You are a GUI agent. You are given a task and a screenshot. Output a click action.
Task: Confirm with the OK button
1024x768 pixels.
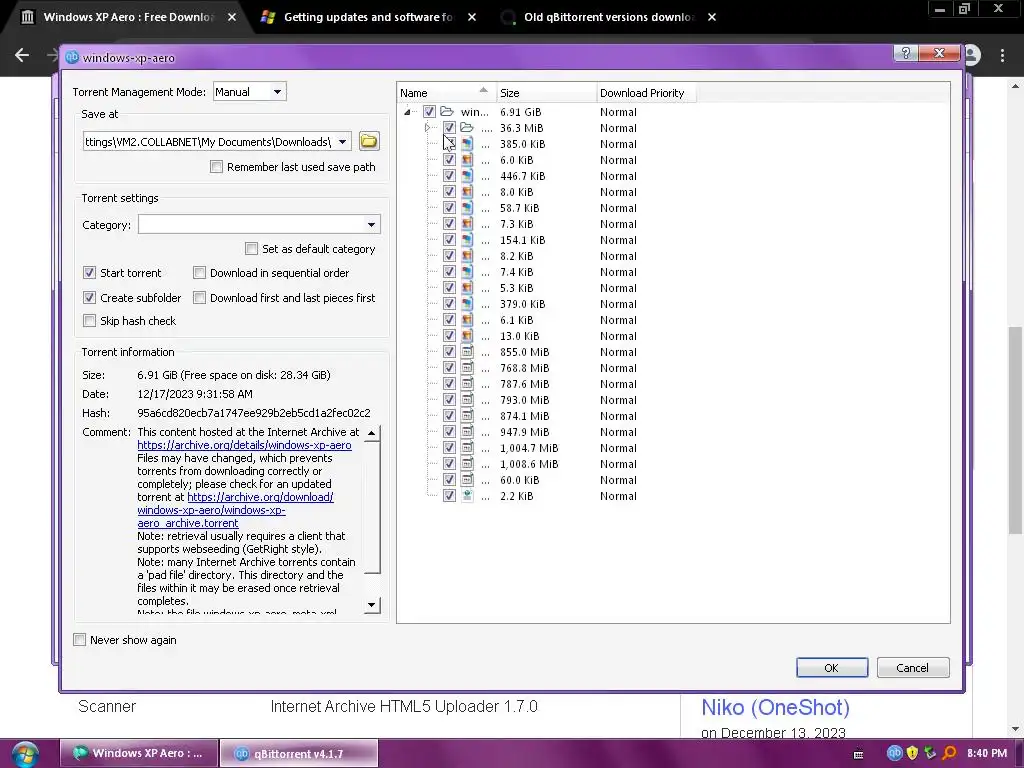pos(831,667)
